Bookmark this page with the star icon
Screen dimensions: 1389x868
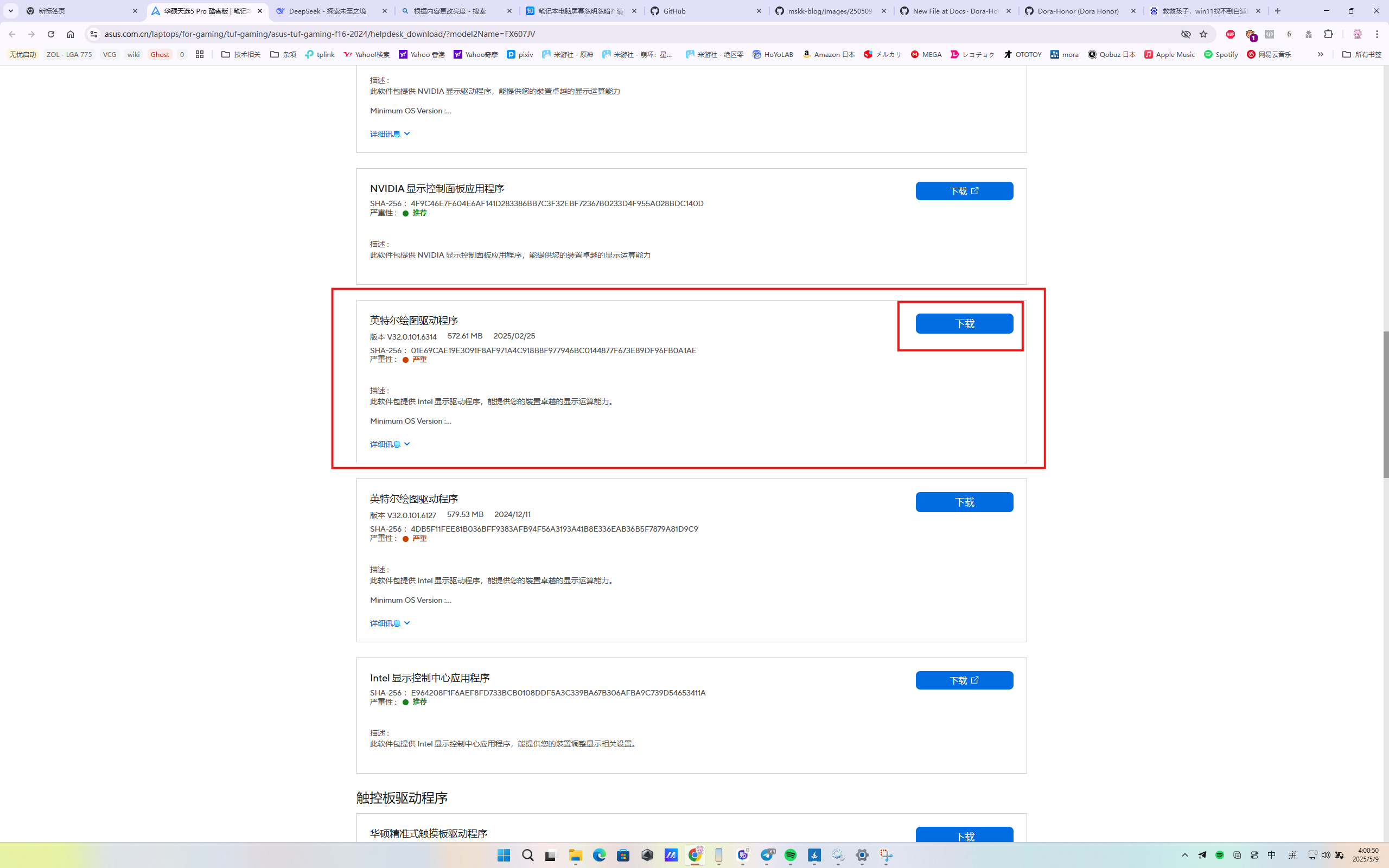coord(1203,34)
